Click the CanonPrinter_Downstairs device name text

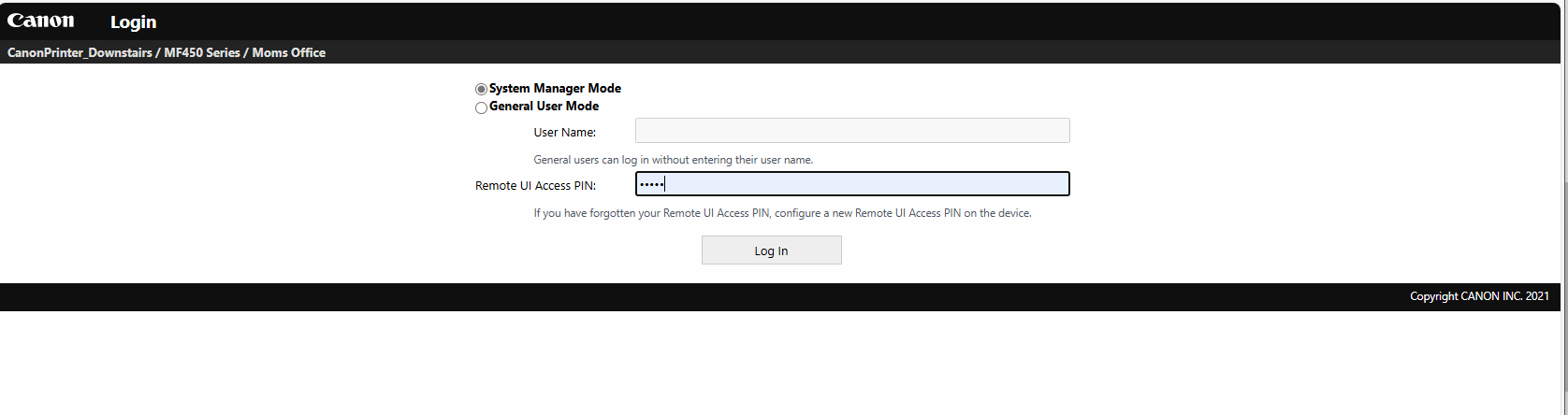click(x=80, y=52)
